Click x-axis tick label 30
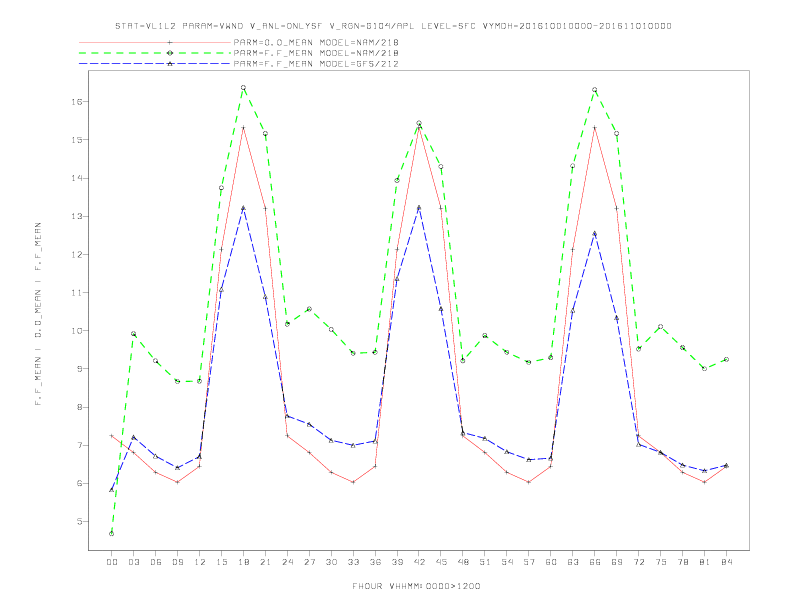Image resolution: width=792 pixels, height=612 pixels. point(331,562)
